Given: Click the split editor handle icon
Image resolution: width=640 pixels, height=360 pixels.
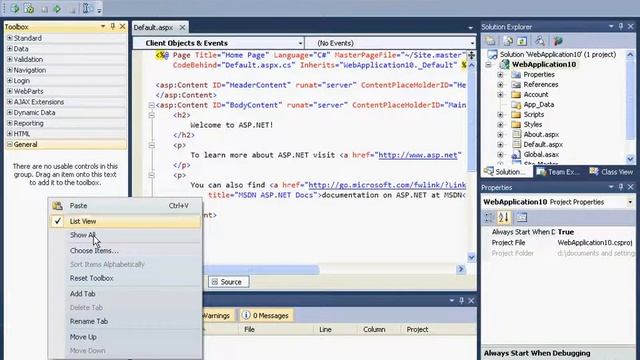Looking at the screenshot, I should [x=471, y=55].
